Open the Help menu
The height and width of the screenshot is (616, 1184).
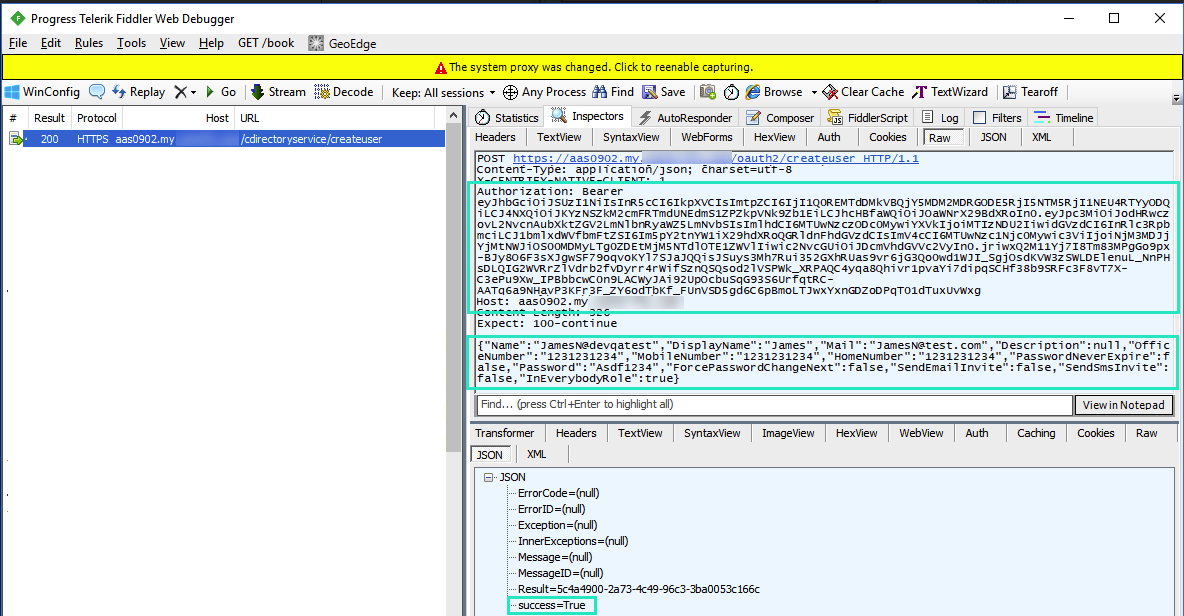tap(211, 43)
